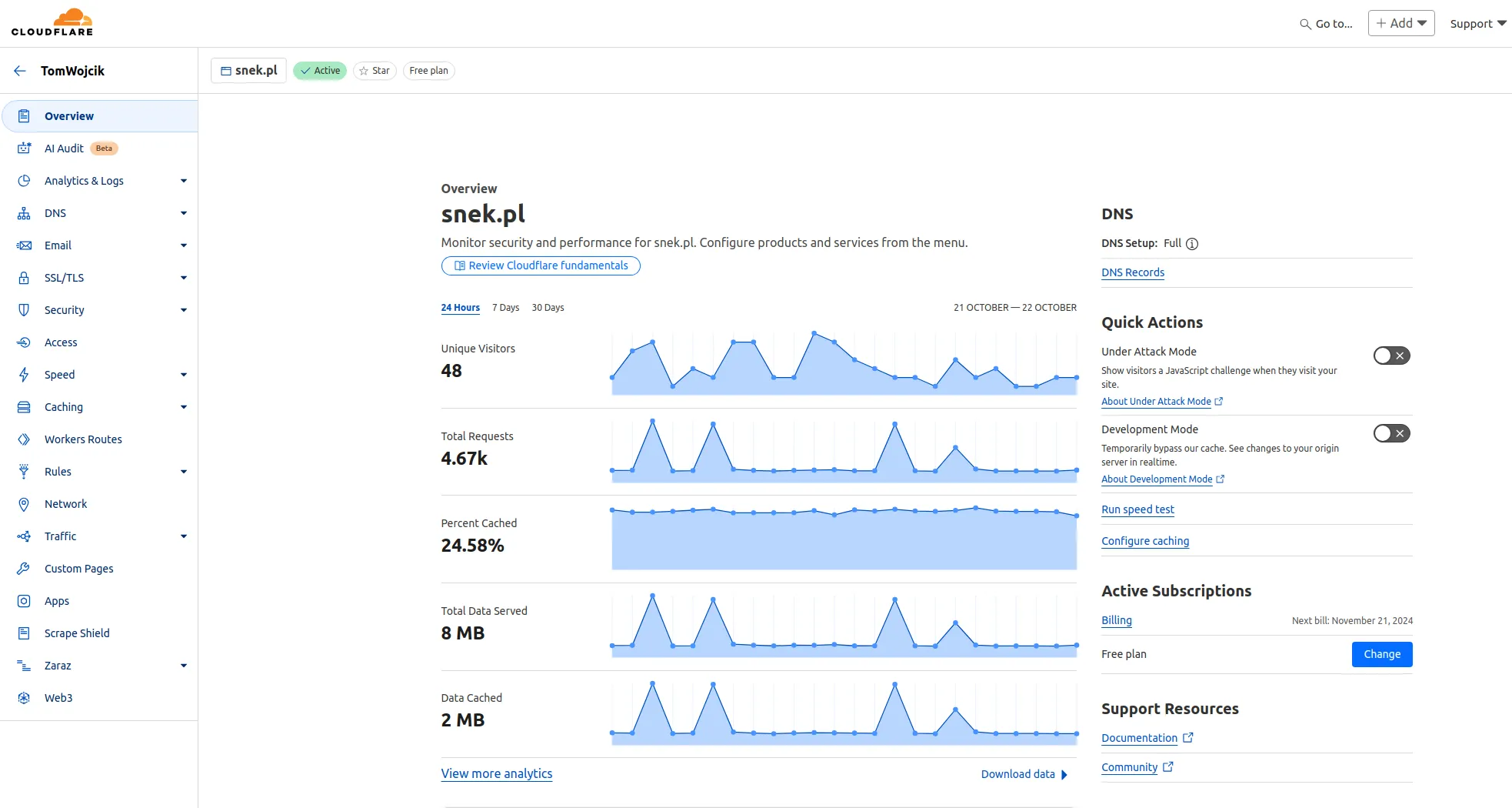Expand the SSL/TLS sidebar section
The height and width of the screenshot is (808, 1512).
183,278
